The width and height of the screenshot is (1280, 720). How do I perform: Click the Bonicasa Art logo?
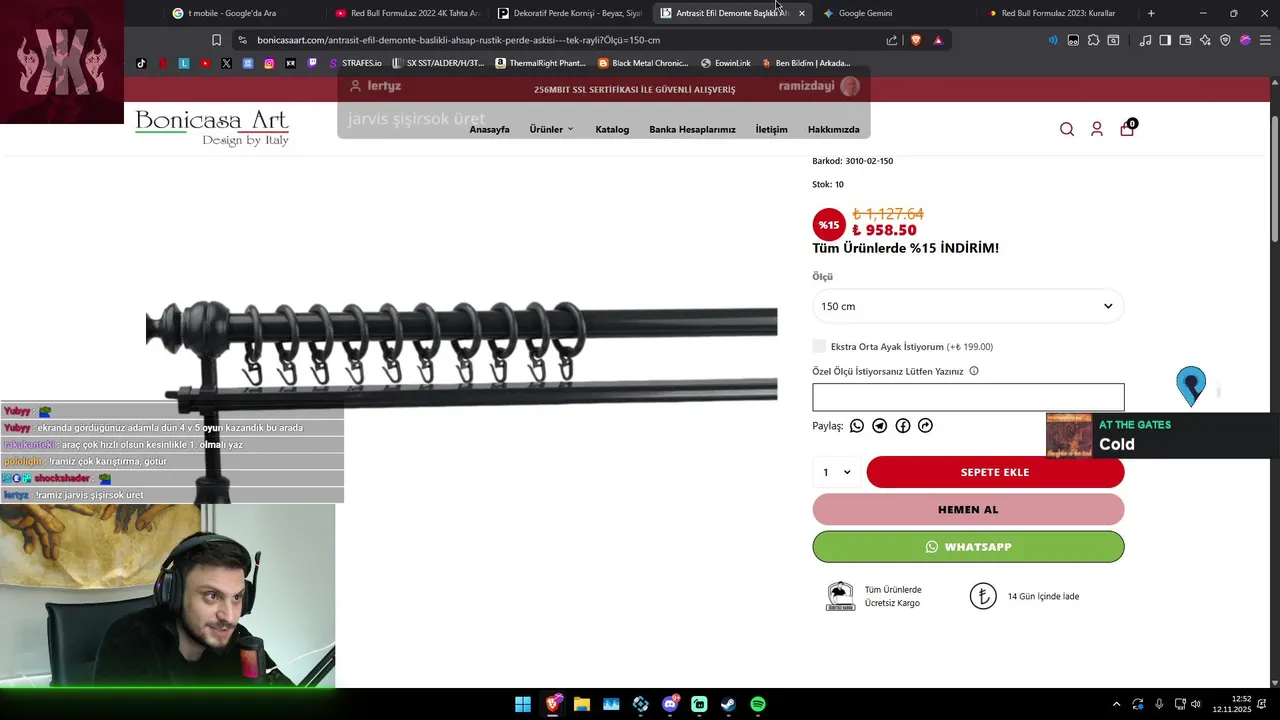(212, 128)
